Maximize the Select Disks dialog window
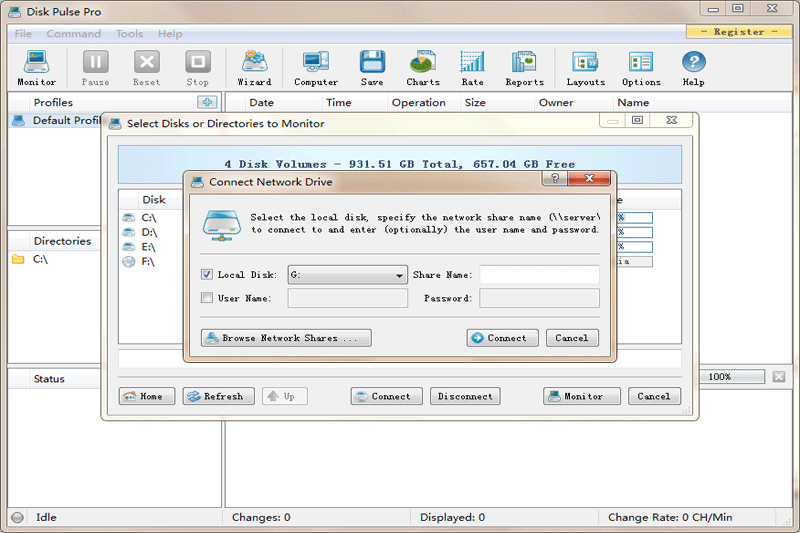The width and height of the screenshot is (800, 533). click(637, 120)
